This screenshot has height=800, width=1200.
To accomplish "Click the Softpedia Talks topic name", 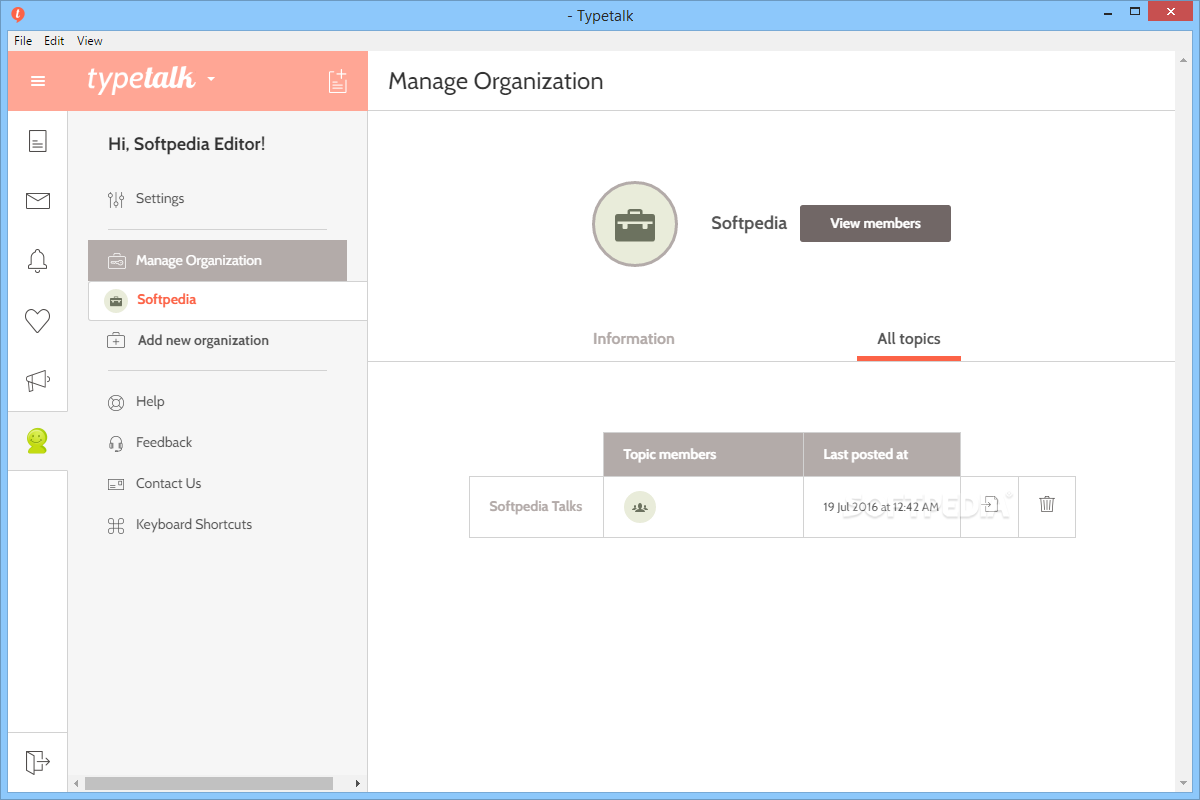I will pyautogui.click(x=536, y=506).
